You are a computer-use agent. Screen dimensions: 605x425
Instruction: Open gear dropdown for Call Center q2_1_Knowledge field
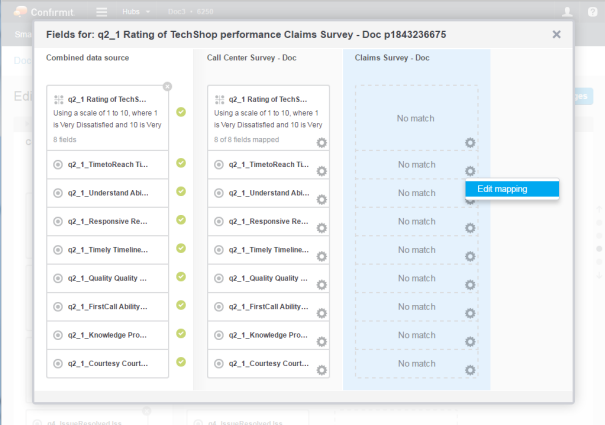point(321,342)
